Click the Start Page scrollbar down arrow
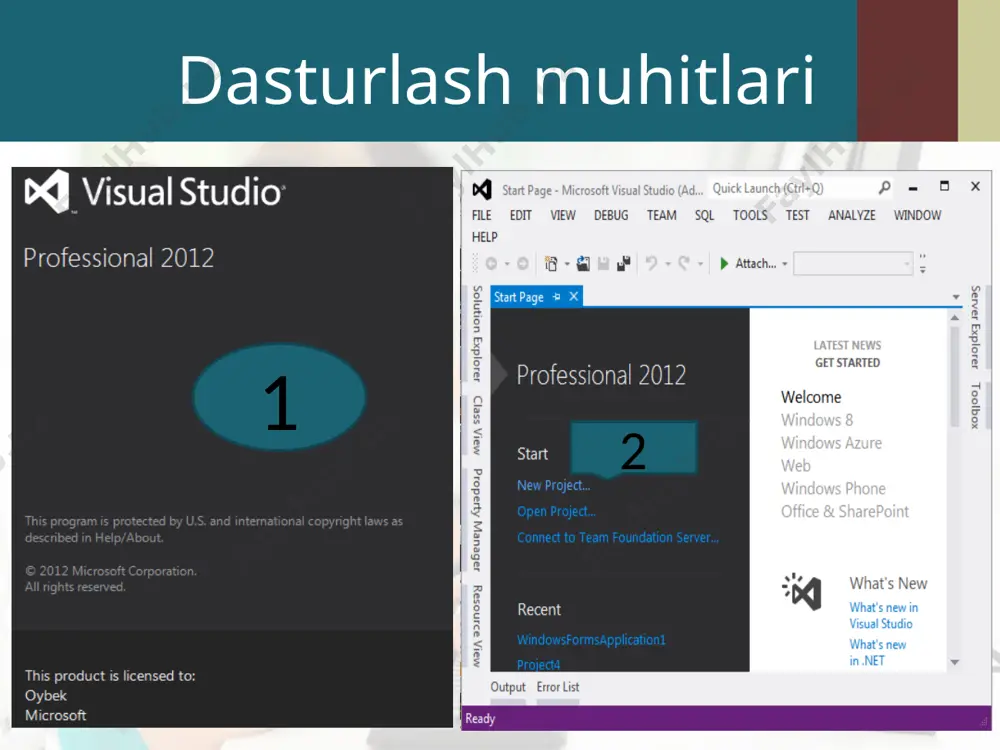The height and width of the screenshot is (750, 1000). tap(955, 662)
